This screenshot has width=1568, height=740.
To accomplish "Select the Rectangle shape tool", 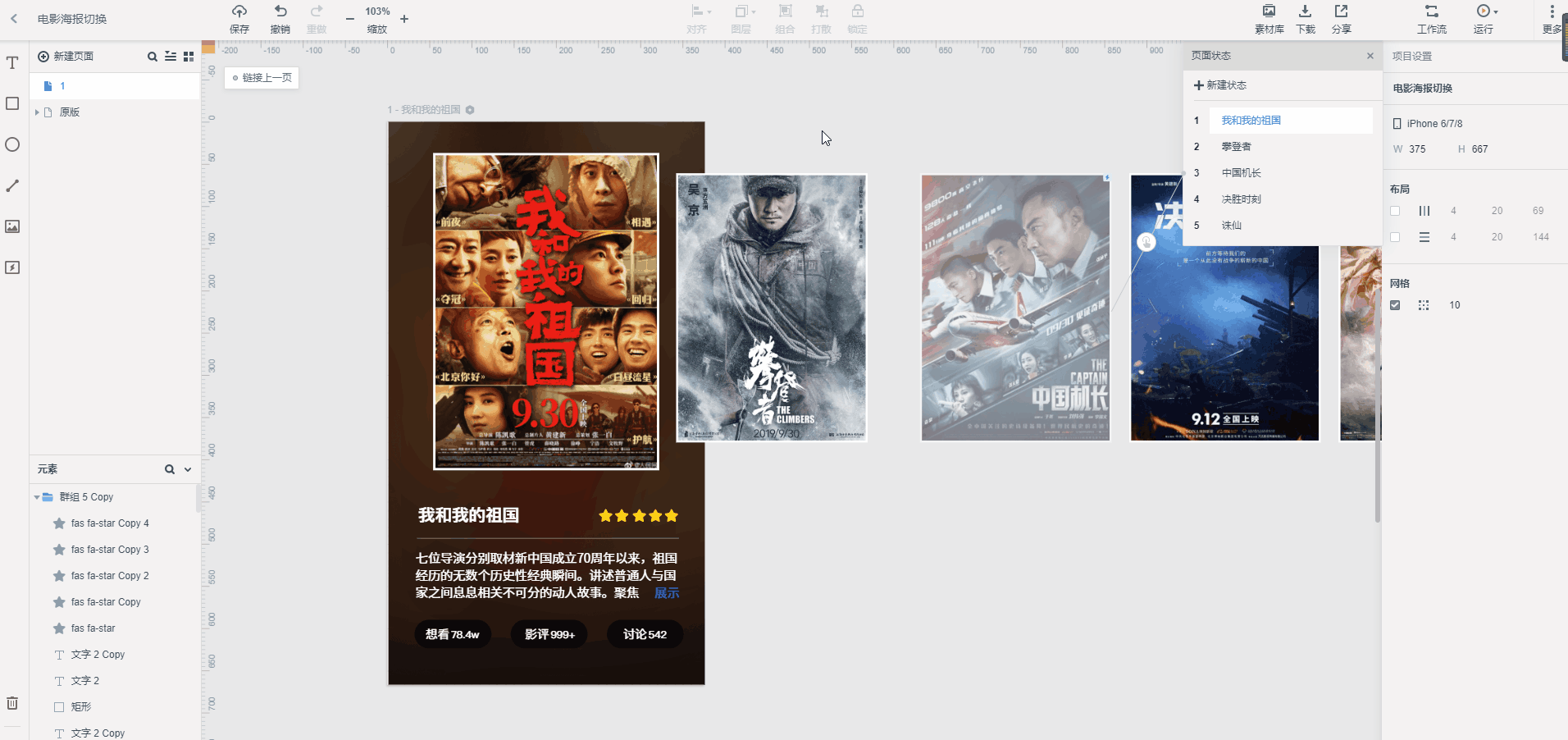I will (x=12, y=103).
